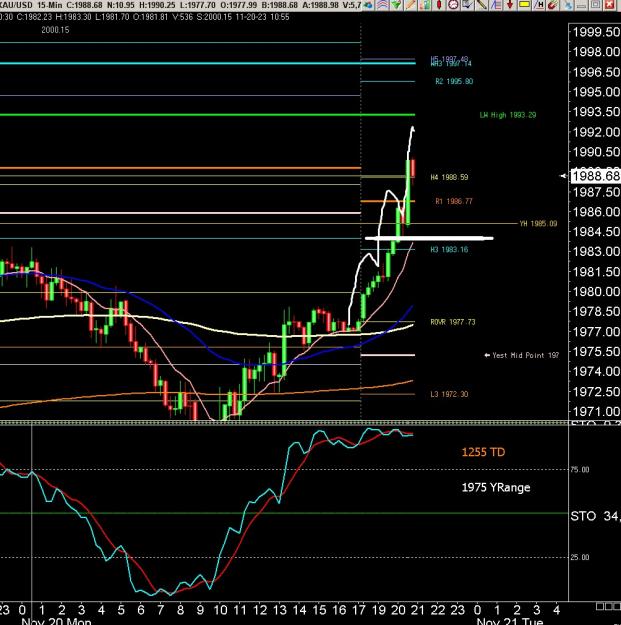Screen dimensions: 621x625
Task: Click the current price box 1988.68
Action: pyautogui.click(x=596, y=176)
